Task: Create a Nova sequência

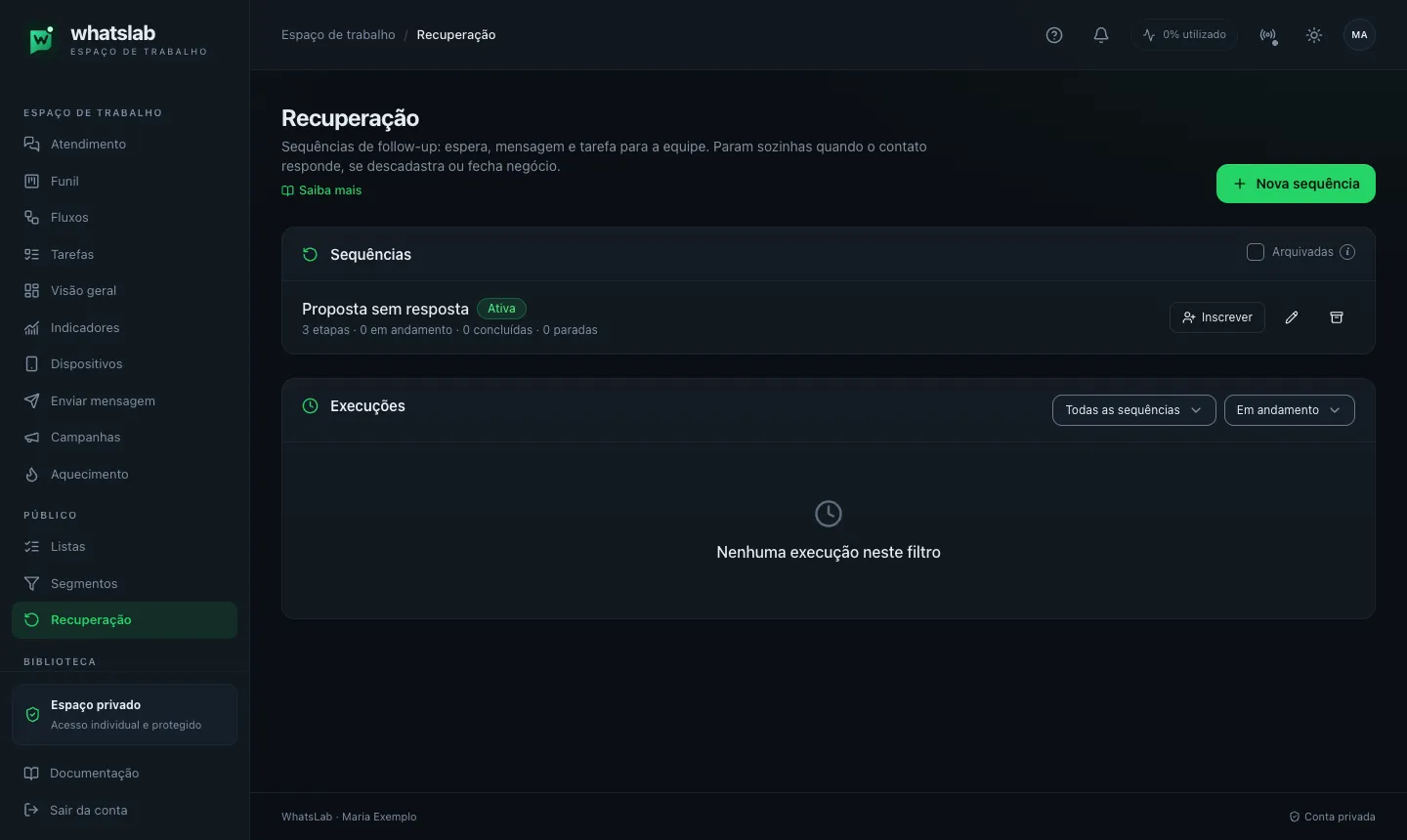Action: pyautogui.click(x=1296, y=184)
